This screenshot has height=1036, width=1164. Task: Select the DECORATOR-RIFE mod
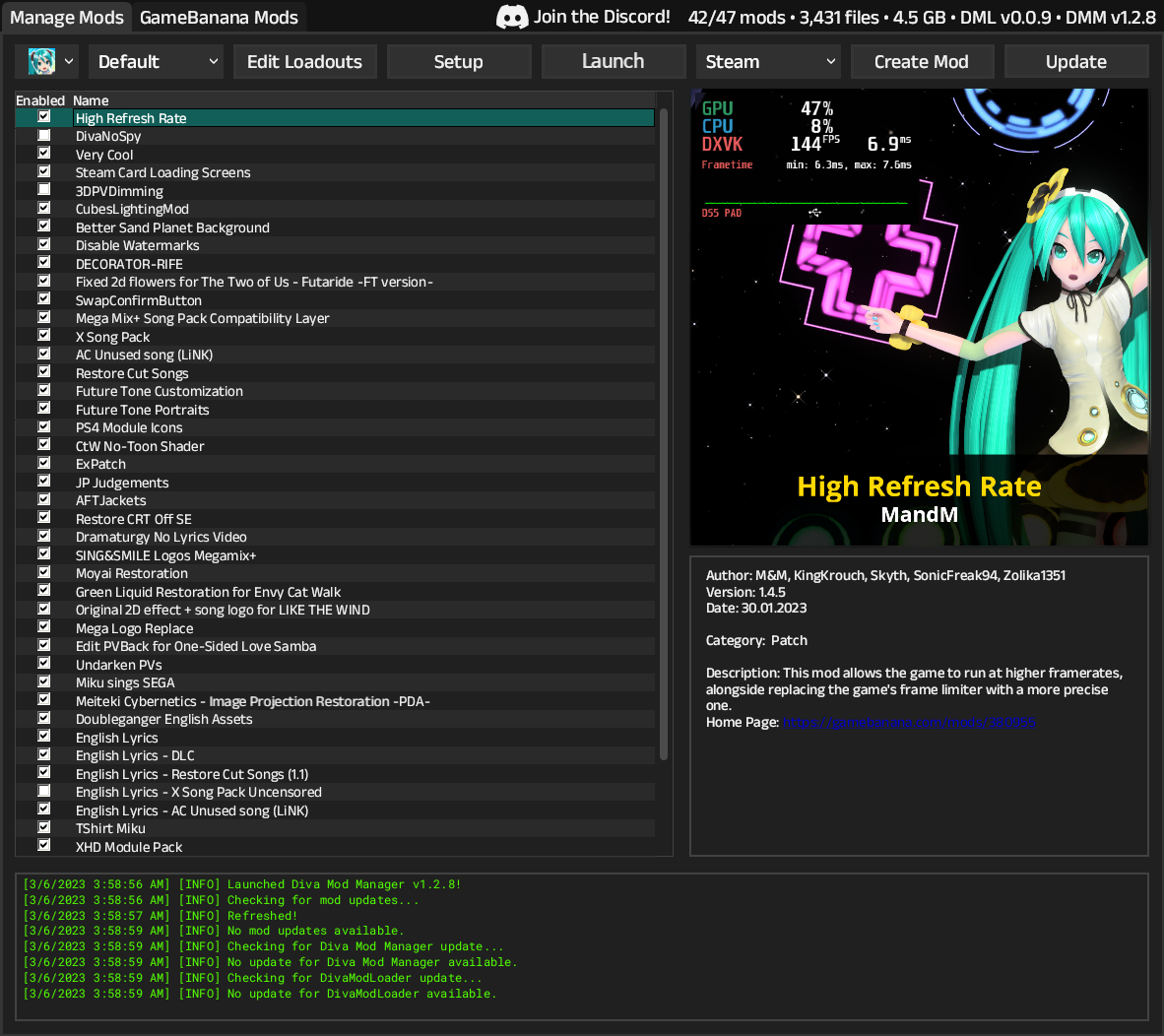tap(335, 264)
